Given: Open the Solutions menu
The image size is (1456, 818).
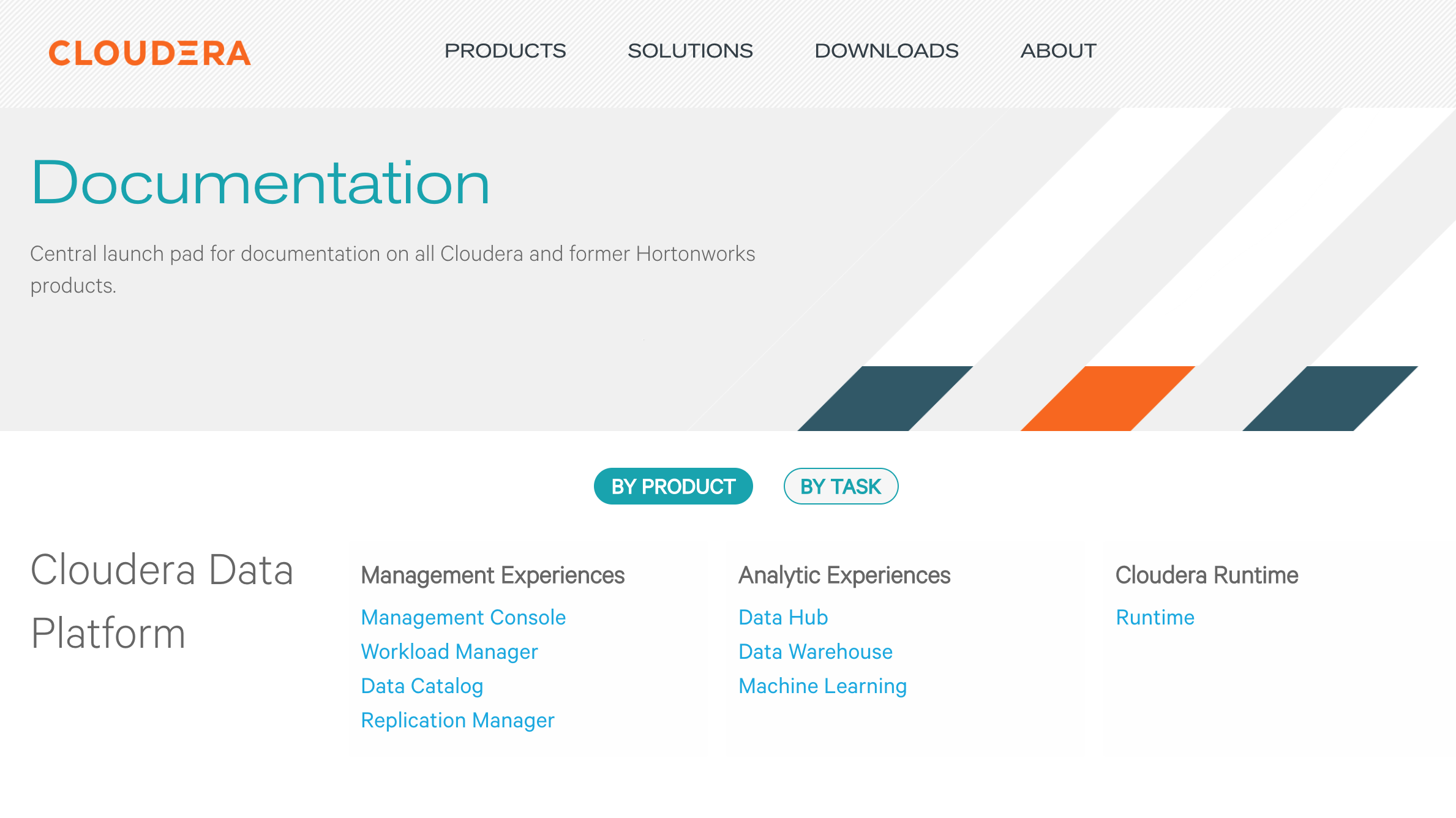Looking at the screenshot, I should tap(690, 51).
